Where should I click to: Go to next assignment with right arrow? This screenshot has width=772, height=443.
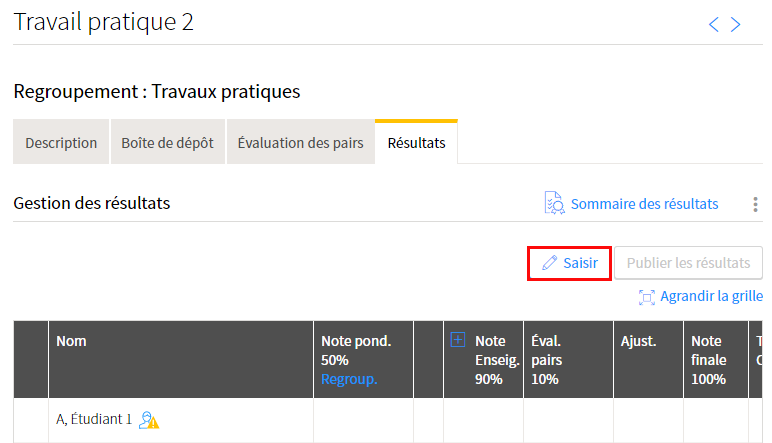(x=736, y=25)
